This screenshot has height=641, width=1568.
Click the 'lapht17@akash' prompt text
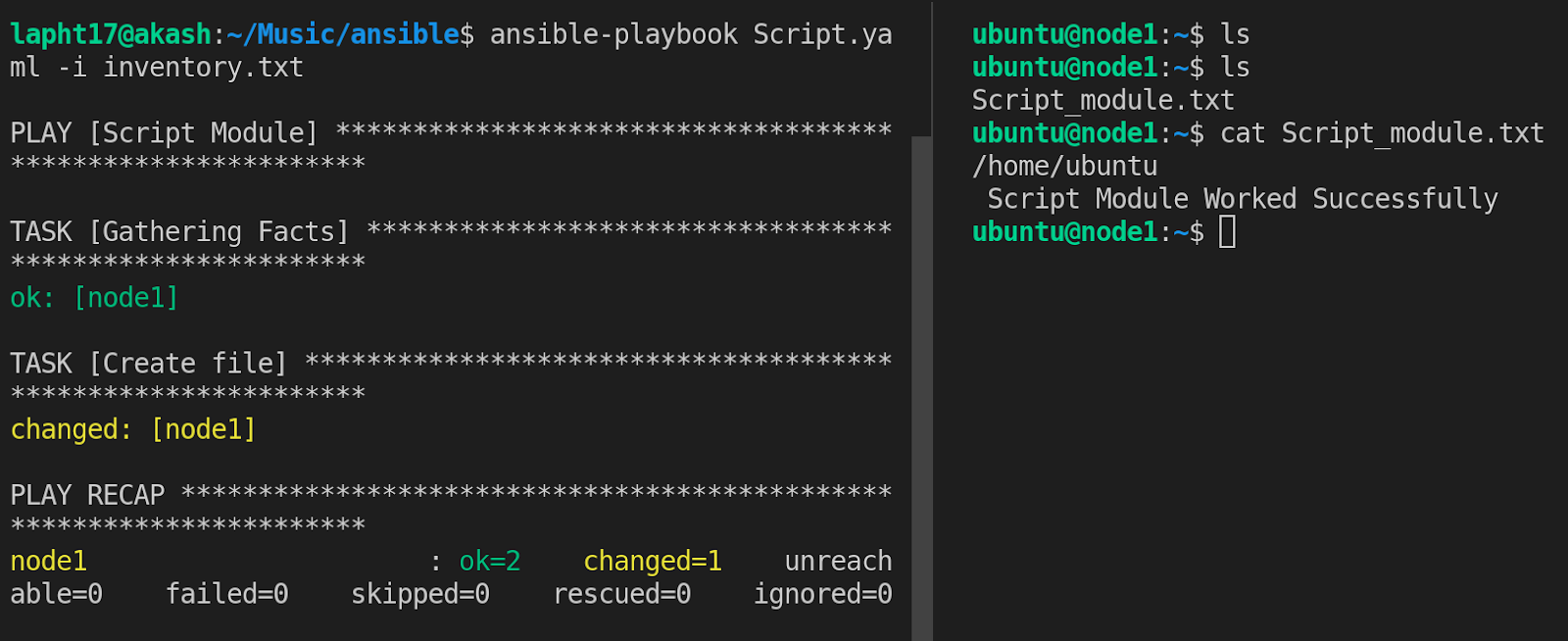point(111,34)
